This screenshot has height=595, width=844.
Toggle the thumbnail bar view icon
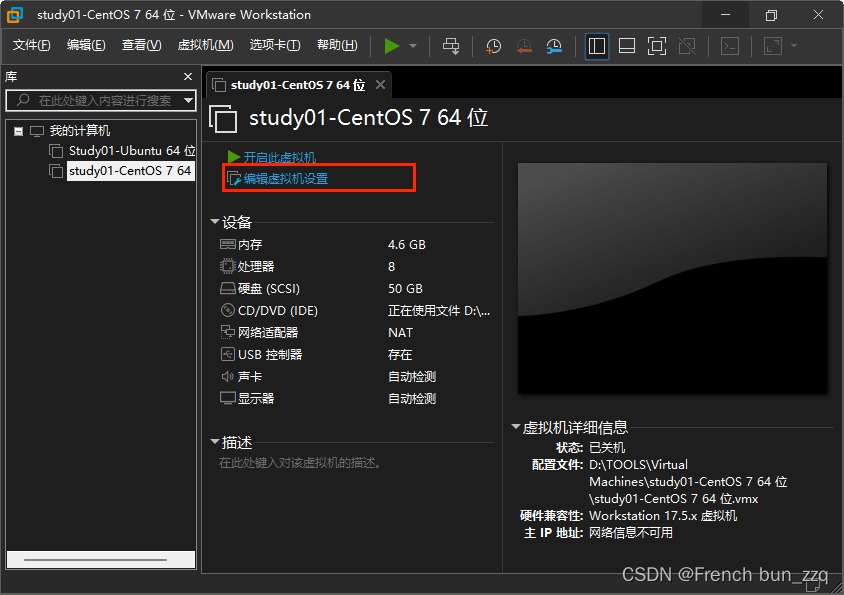click(627, 46)
